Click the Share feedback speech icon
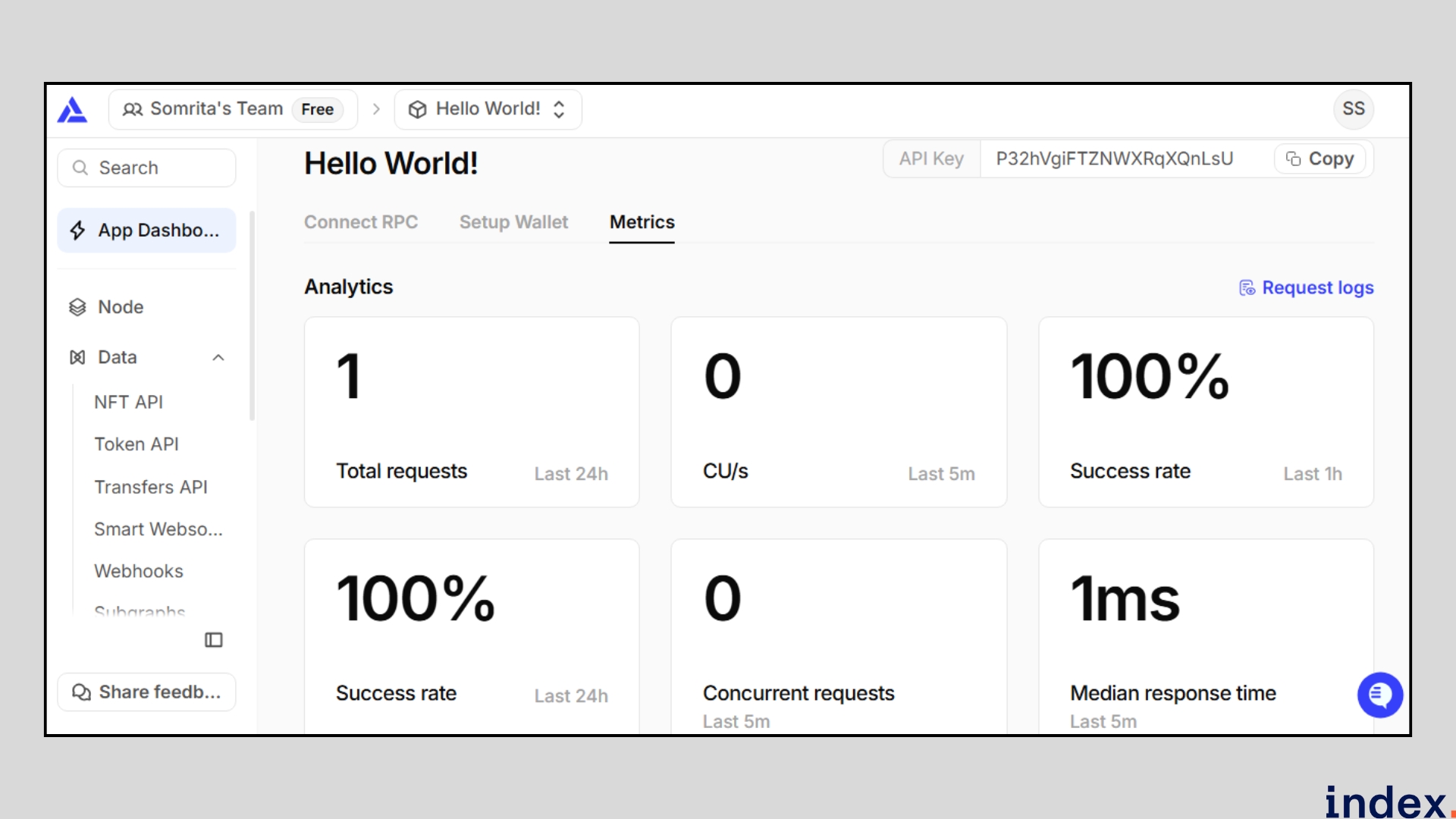 pyautogui.click(x=81, y=692)
